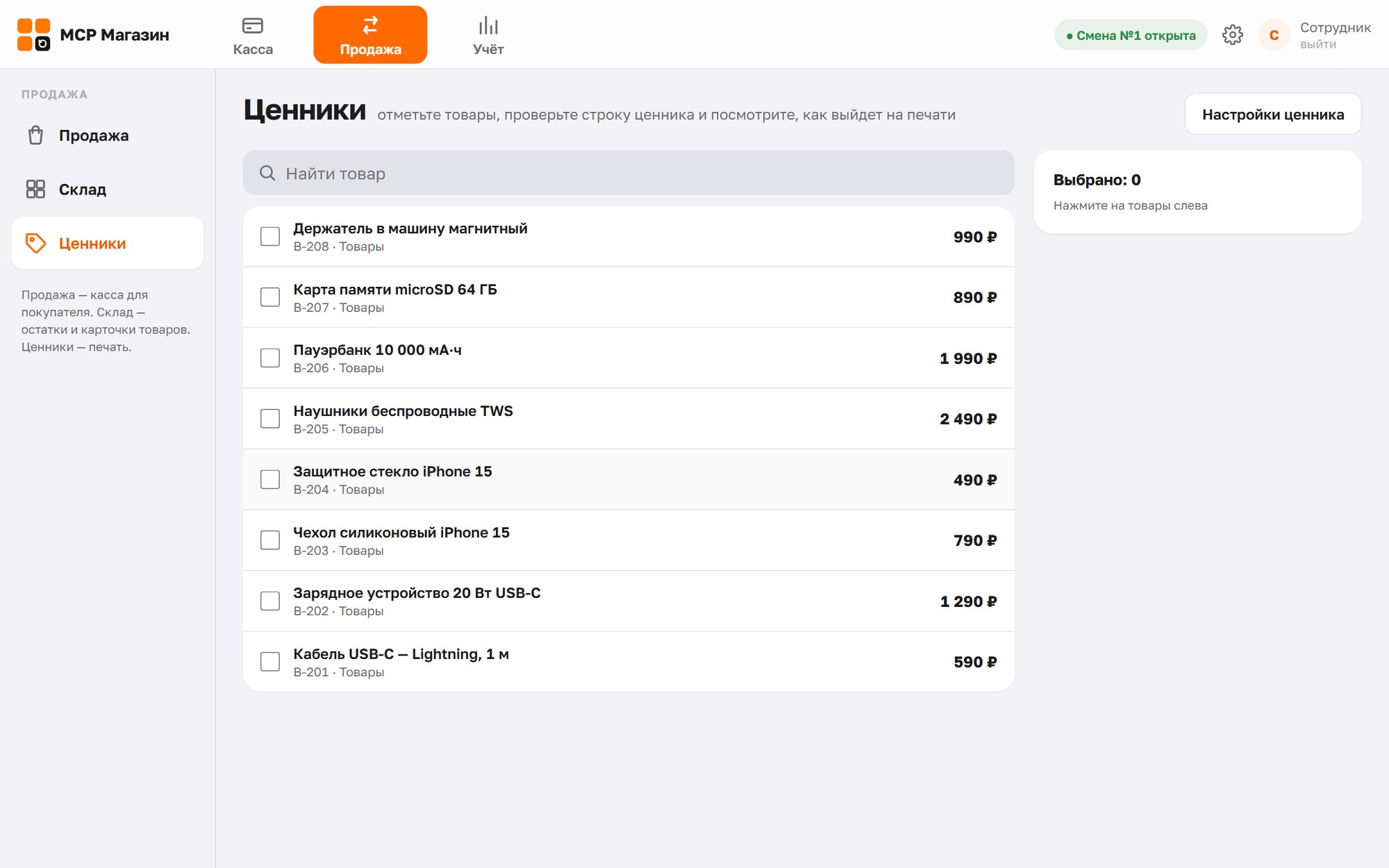Click the МСР Магазин logo icon

[33, 35]
